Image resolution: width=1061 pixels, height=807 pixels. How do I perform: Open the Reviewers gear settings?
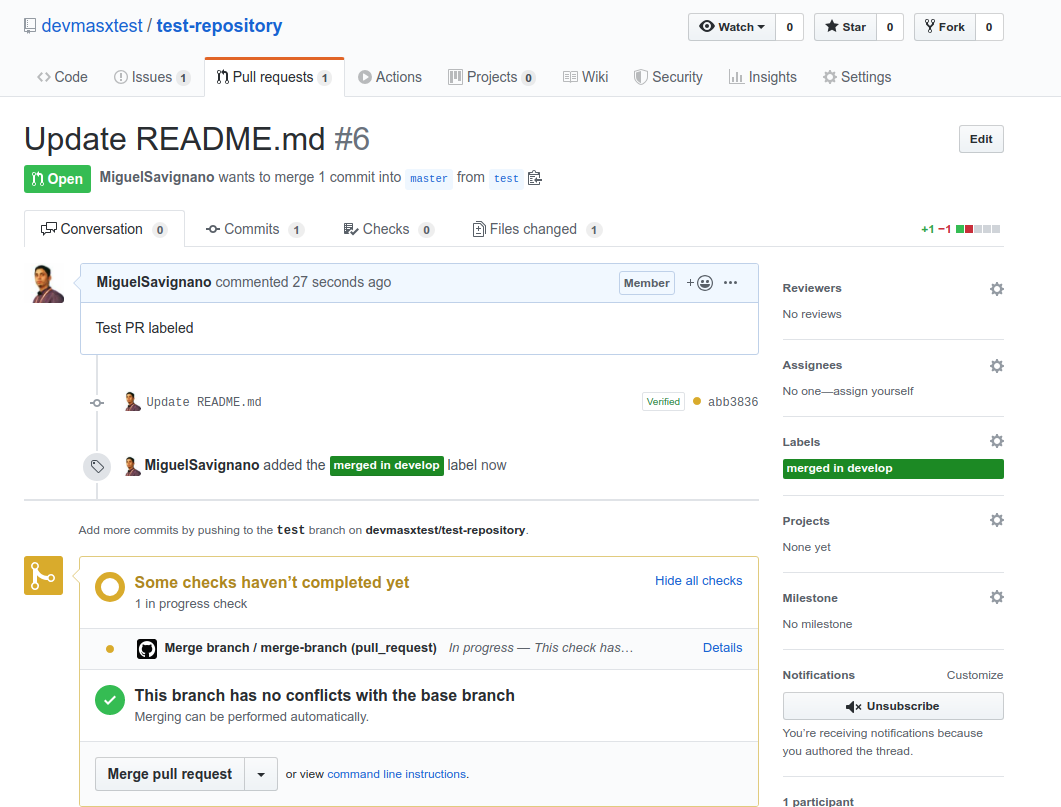(x=997, y=289)
